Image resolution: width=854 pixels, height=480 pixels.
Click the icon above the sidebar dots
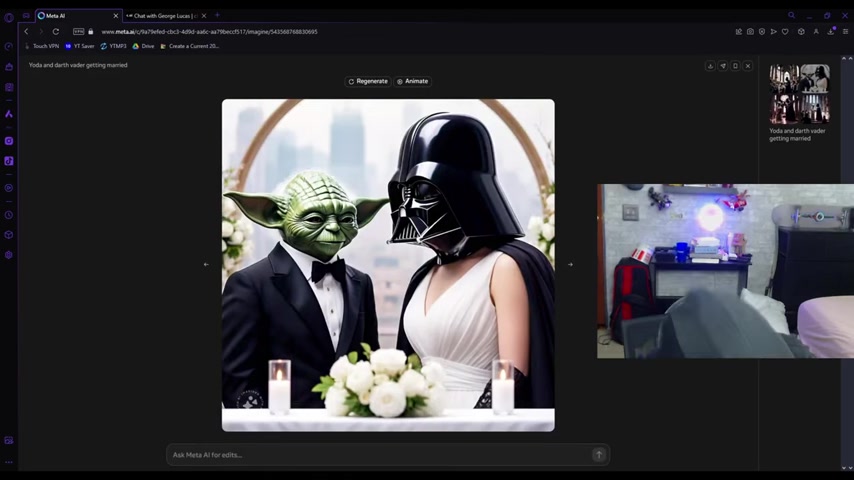click(x=9, y=440)
